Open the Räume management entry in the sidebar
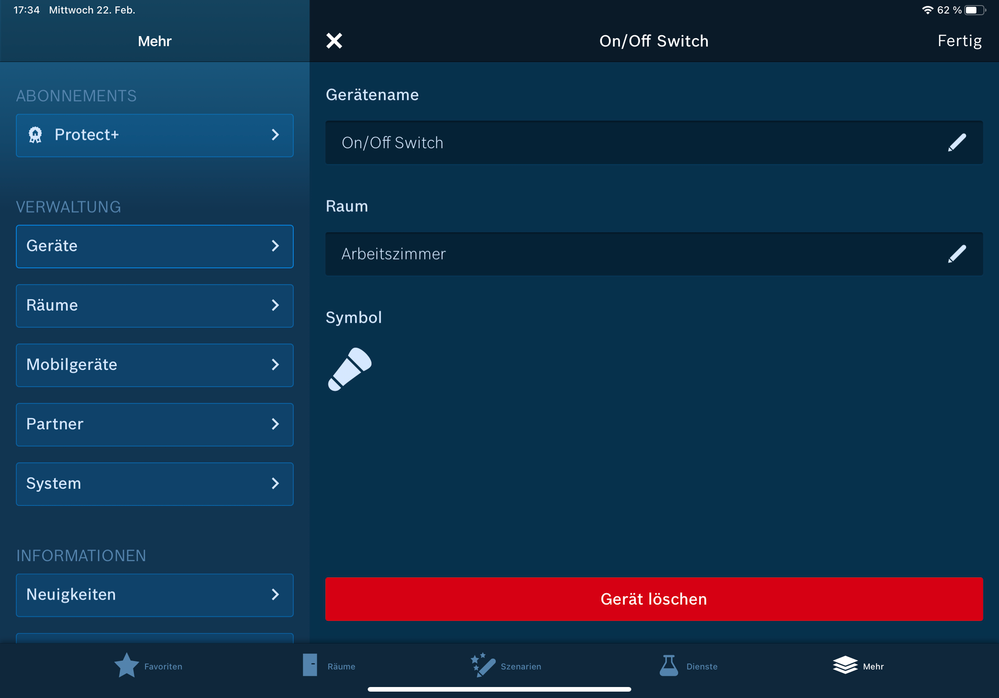Viewport: 999px width, 698px height. 154,306
